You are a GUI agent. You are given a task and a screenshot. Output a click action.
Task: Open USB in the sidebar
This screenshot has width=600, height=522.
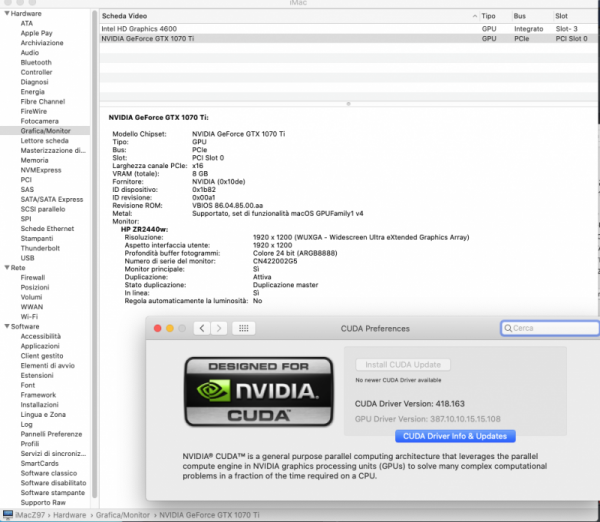[x=28, y=258]
